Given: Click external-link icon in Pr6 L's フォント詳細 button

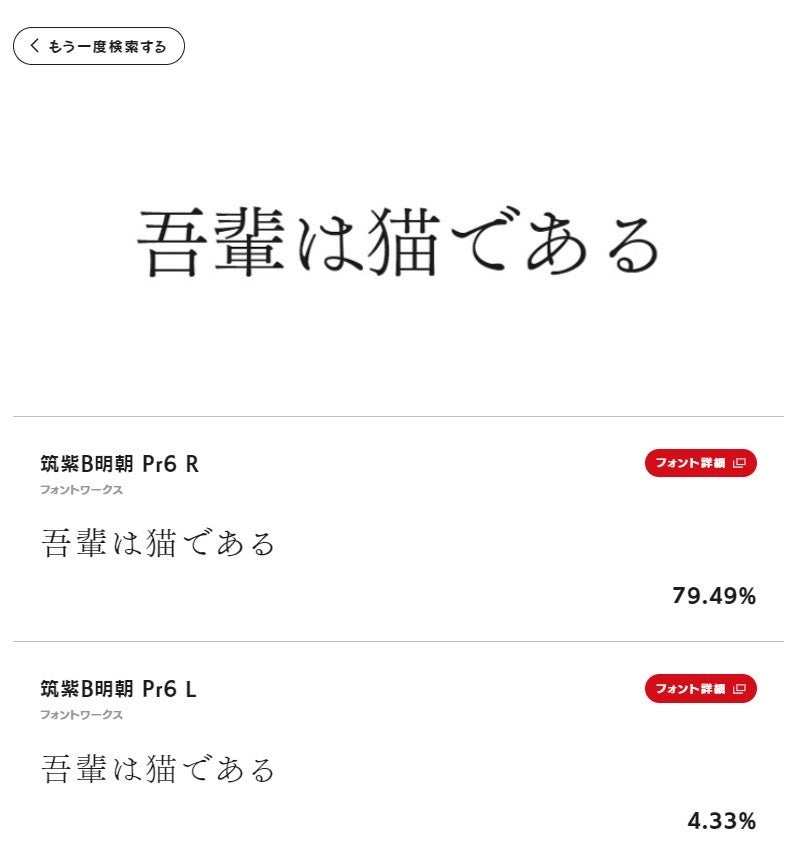Looking at the screenshot, I should coord(740,688).
